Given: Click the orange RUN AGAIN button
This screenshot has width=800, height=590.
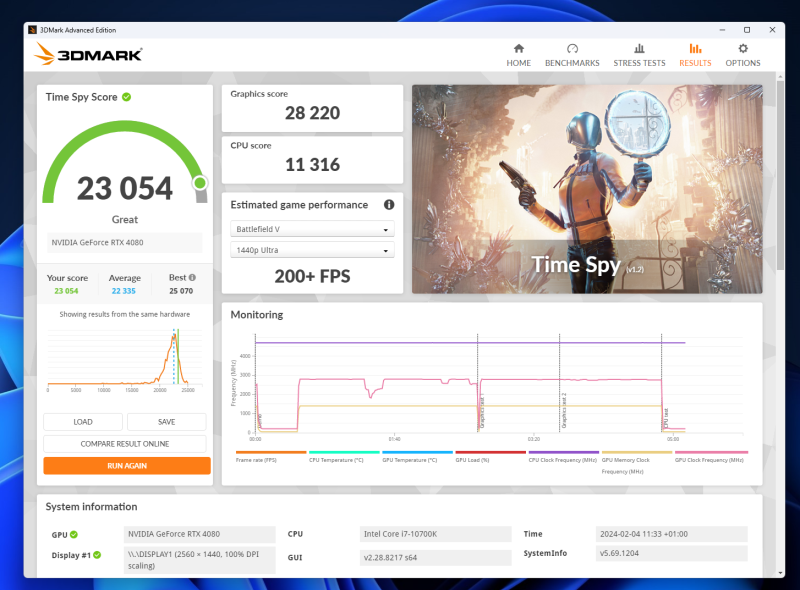Looking at the screenshot, I should [127, 466].
